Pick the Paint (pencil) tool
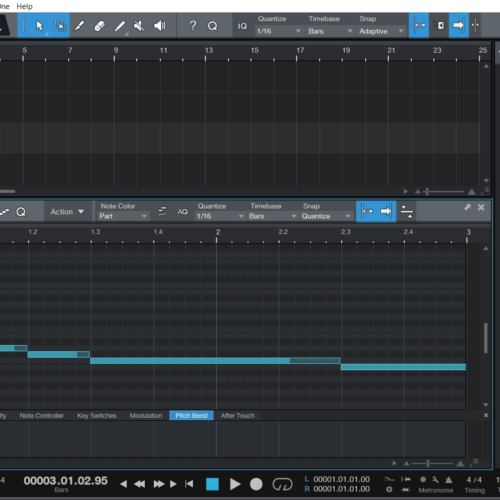This screenshot has height=500, width=500. 120,26
